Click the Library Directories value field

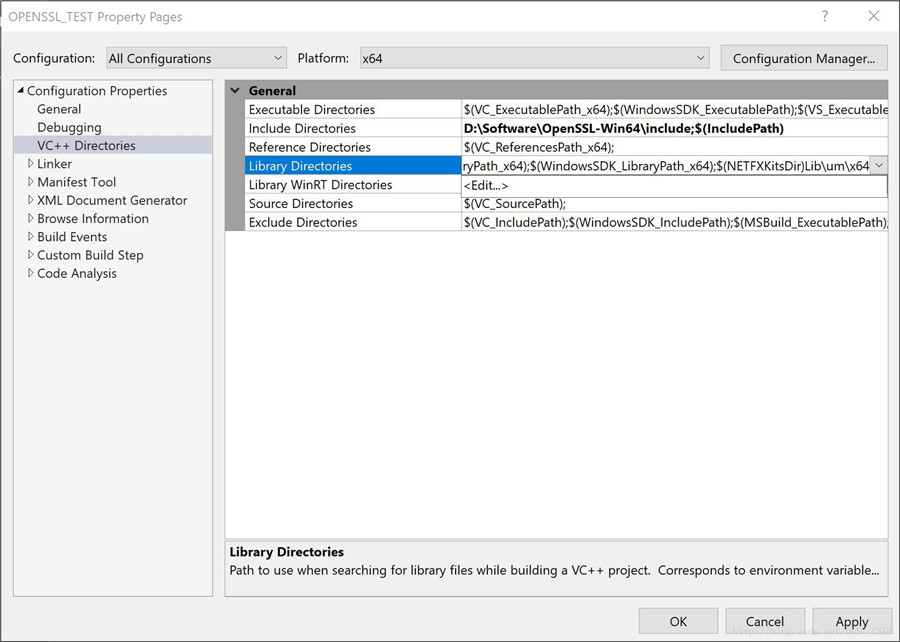coord(666,166)
